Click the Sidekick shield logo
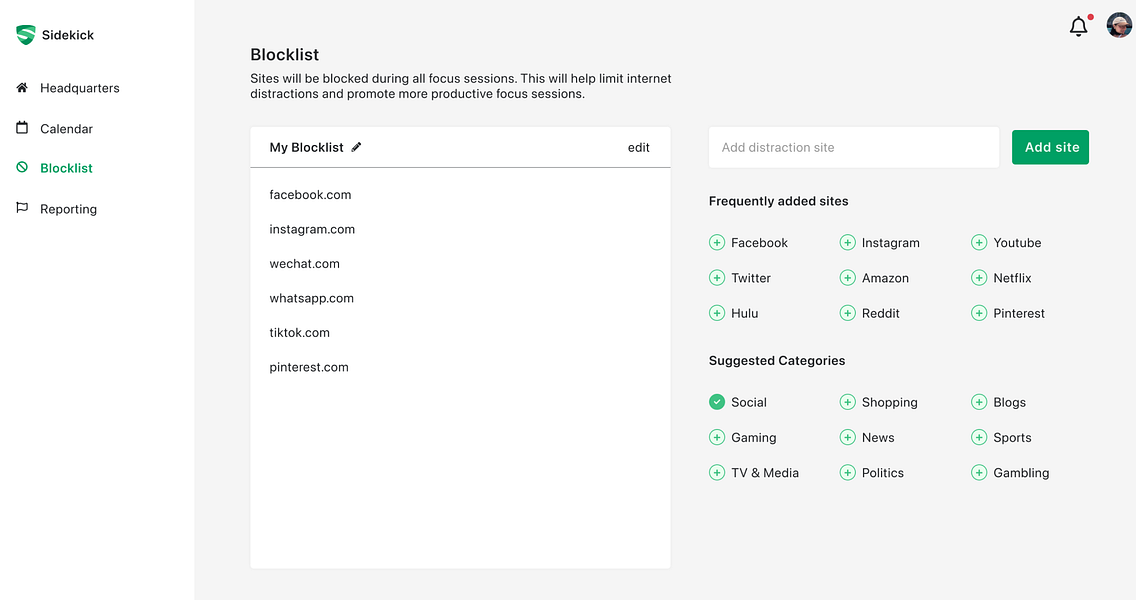This screenshot has height=600, width=1136. (x=25, y=35)
